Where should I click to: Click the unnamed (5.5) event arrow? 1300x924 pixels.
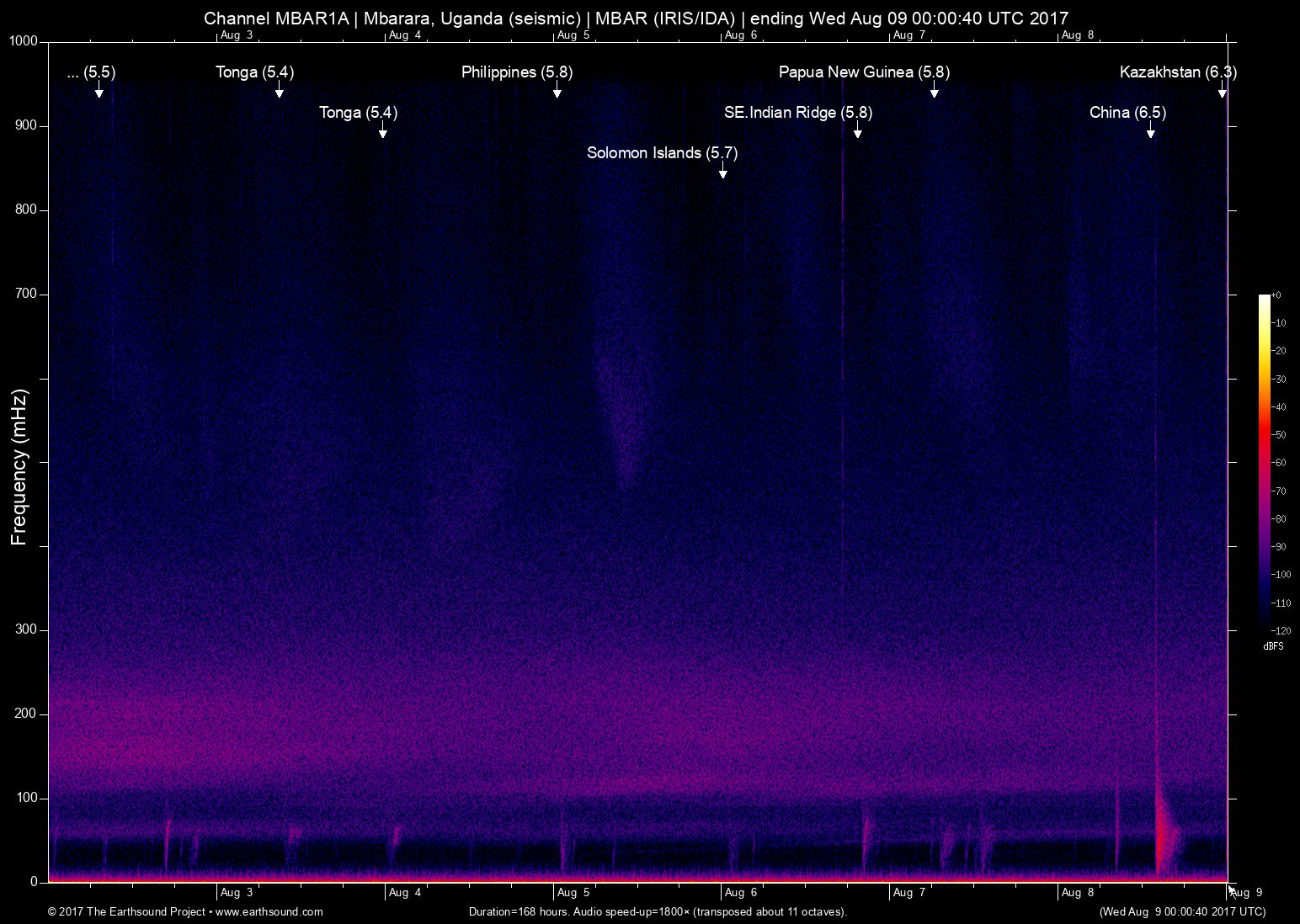click(99, 94)
